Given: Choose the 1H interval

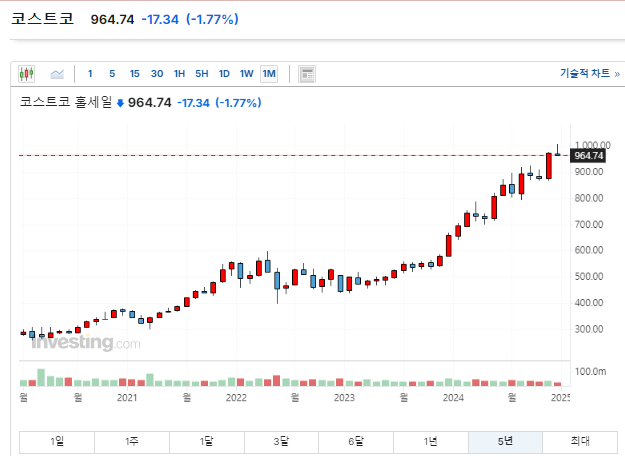Looking at the screenshot, I should [x=179, y=74].
